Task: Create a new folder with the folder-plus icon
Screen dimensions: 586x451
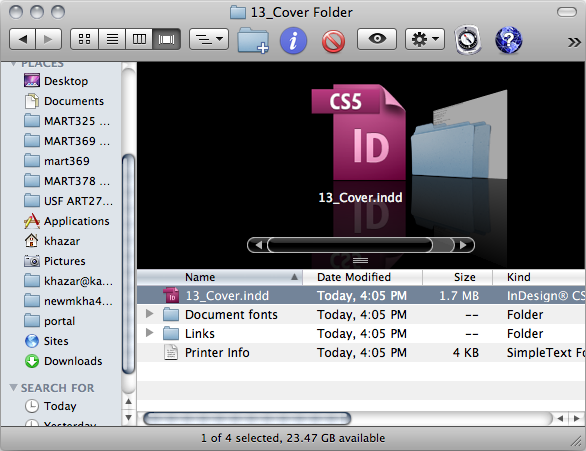Action: 253,40
